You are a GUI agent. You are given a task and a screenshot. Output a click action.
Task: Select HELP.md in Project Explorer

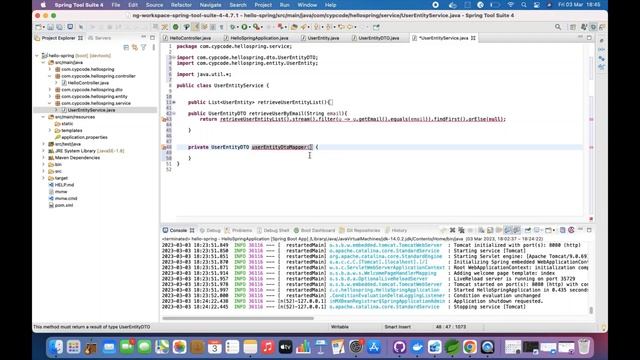(61, 185)
